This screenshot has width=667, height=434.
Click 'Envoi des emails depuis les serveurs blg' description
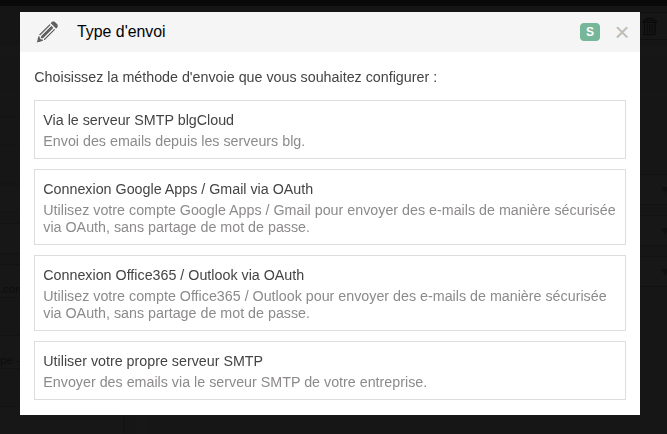click(x=174, y=142)
